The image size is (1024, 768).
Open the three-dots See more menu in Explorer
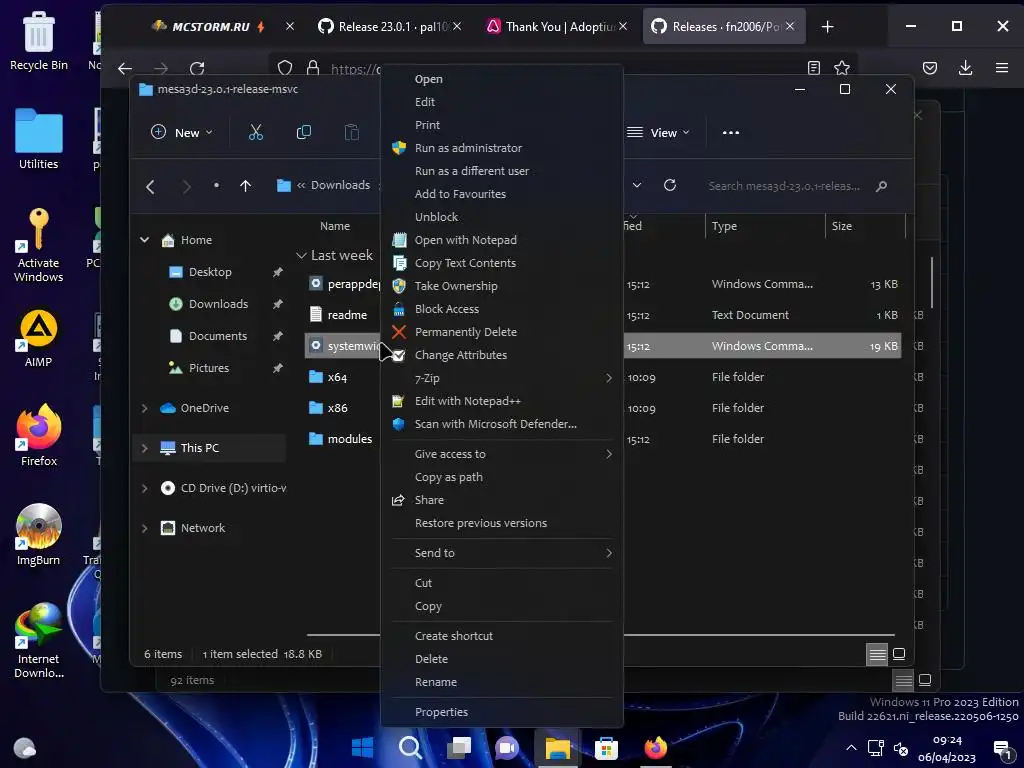click(731, 133)
